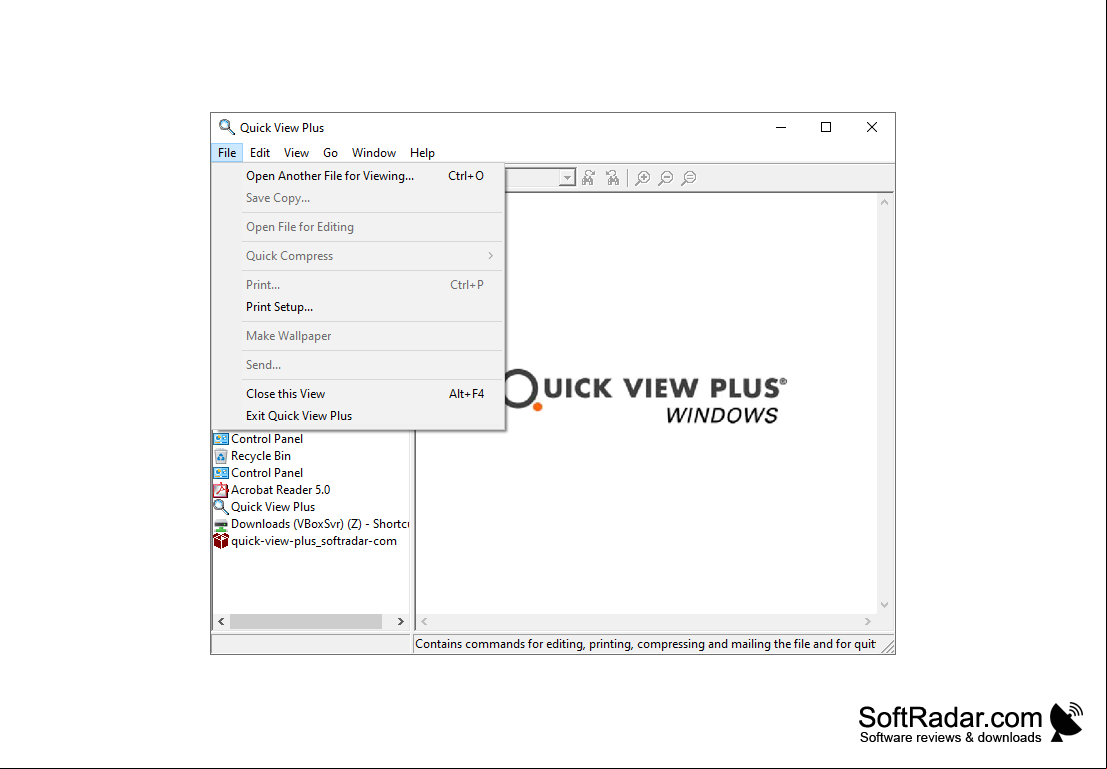Expand the Quick Compress submenu arrow

pos(490,256)
